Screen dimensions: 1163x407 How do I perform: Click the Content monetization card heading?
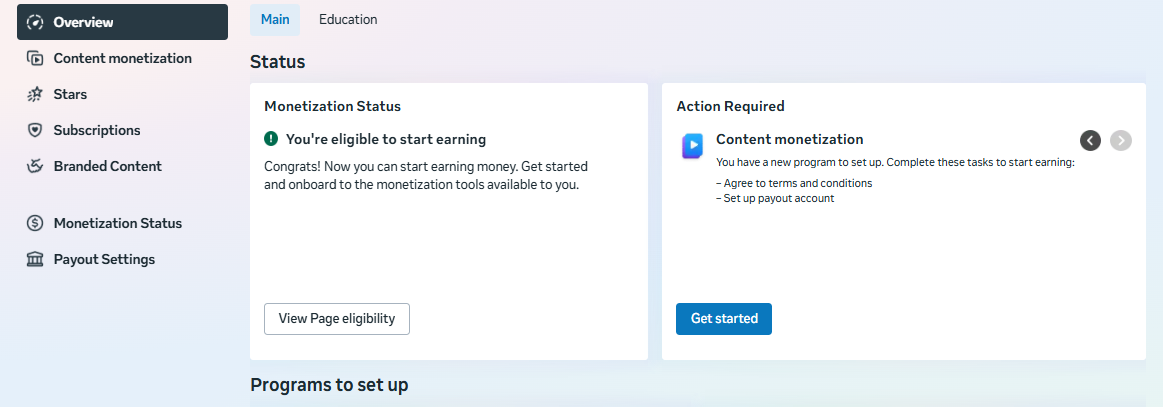pyautogui.click(x=789, y=139)
